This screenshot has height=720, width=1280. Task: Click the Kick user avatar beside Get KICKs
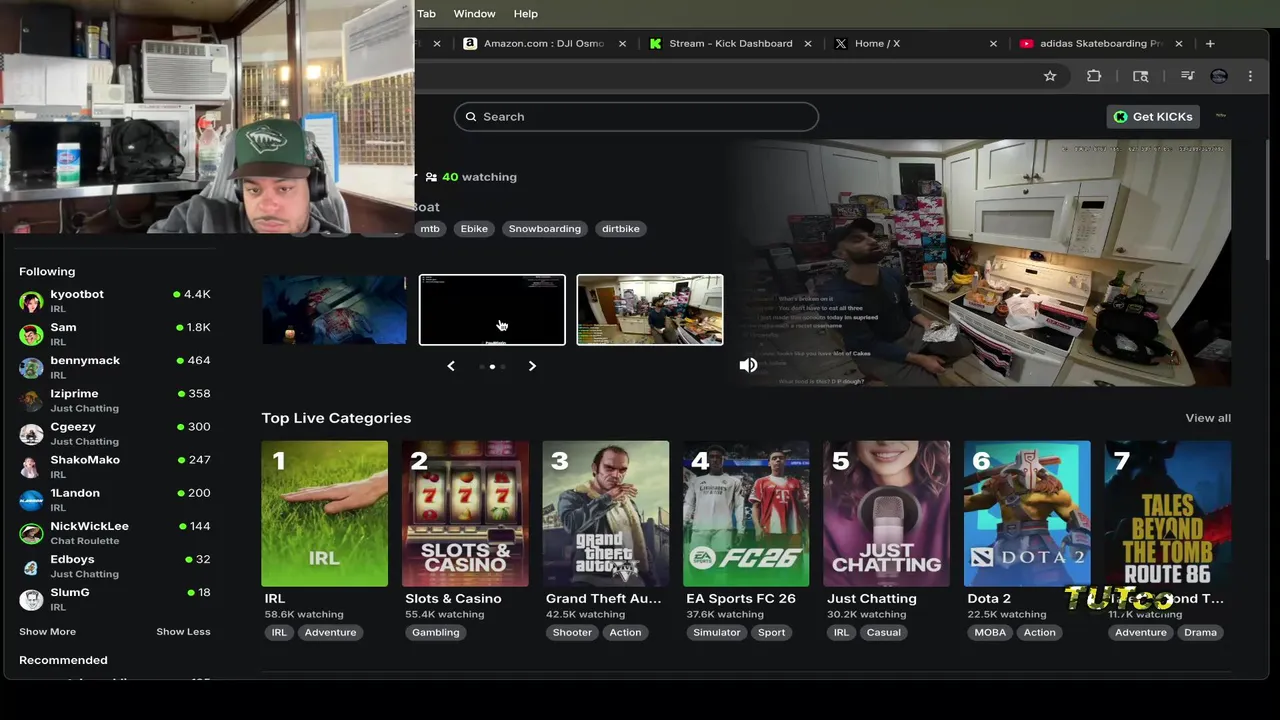pos(1220,116)
